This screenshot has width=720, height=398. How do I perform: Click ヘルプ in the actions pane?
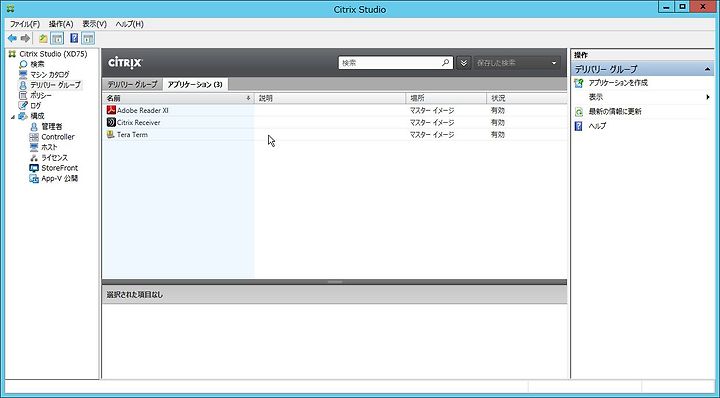tap(597, 126)
